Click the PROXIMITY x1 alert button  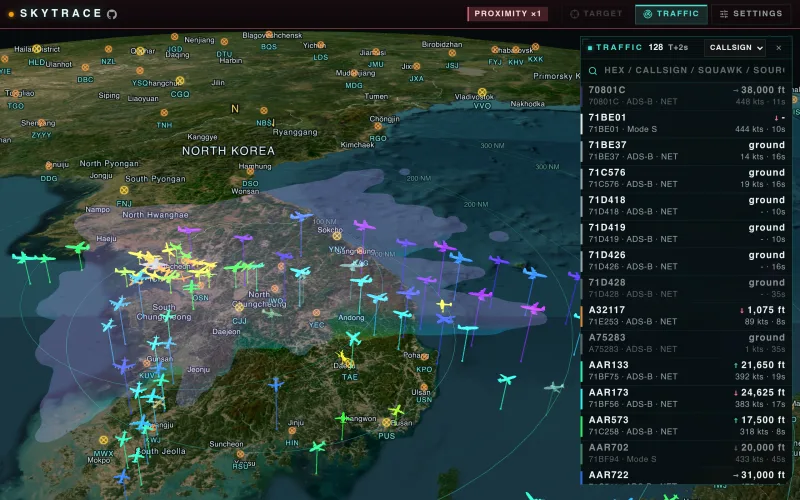(507, 14)
